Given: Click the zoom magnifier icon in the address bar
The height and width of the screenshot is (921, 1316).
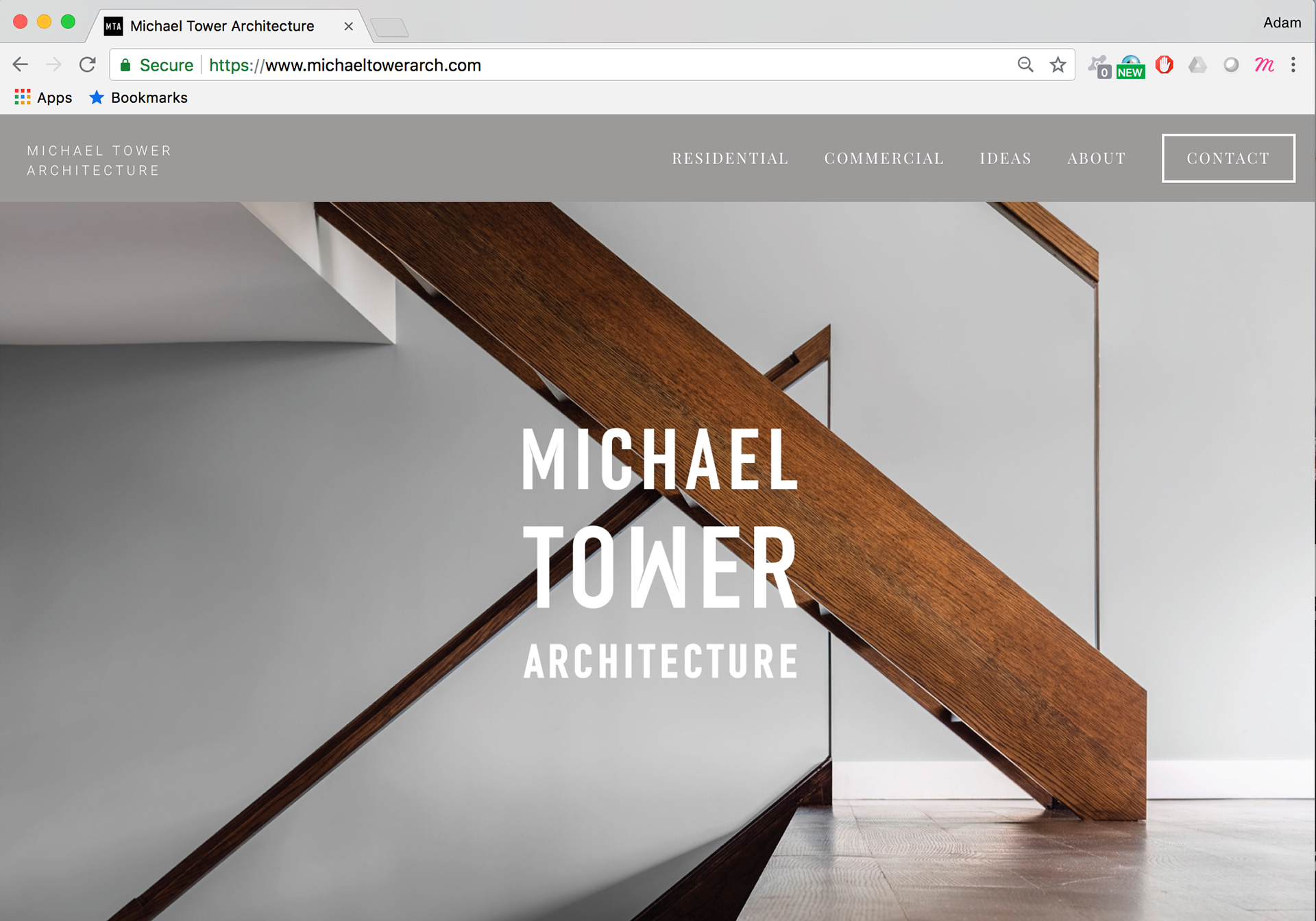Looking at the screenshot, I should click(1025, 65).
